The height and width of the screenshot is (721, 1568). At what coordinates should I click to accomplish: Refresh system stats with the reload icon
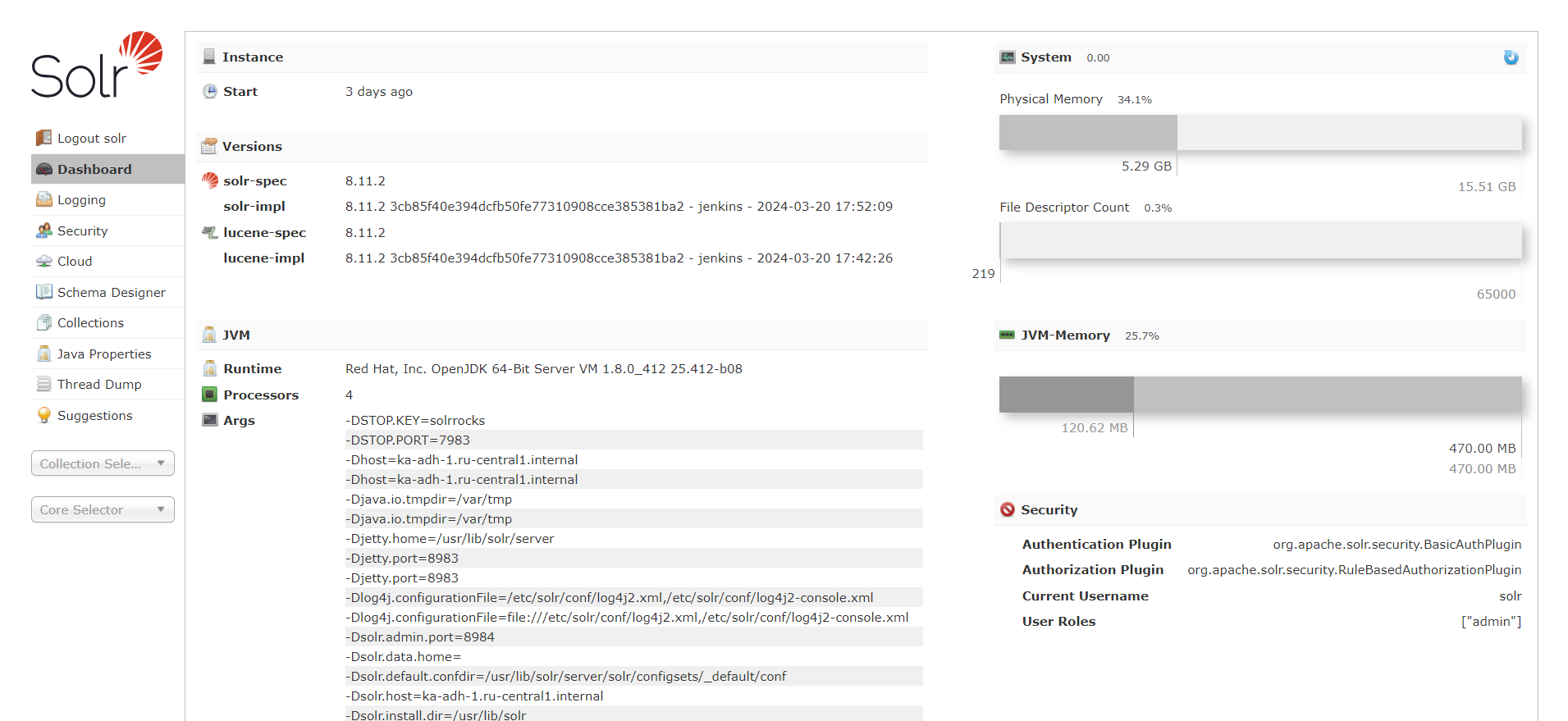coord(1511,57)
